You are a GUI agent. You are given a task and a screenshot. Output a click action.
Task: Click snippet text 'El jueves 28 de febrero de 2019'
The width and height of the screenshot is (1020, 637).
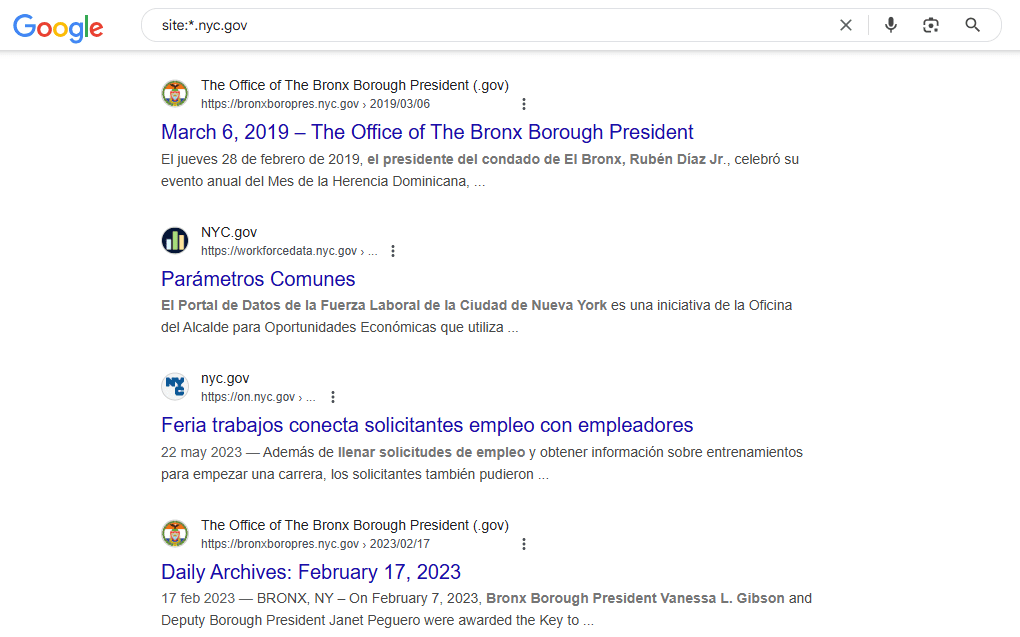tap(260, 159)
